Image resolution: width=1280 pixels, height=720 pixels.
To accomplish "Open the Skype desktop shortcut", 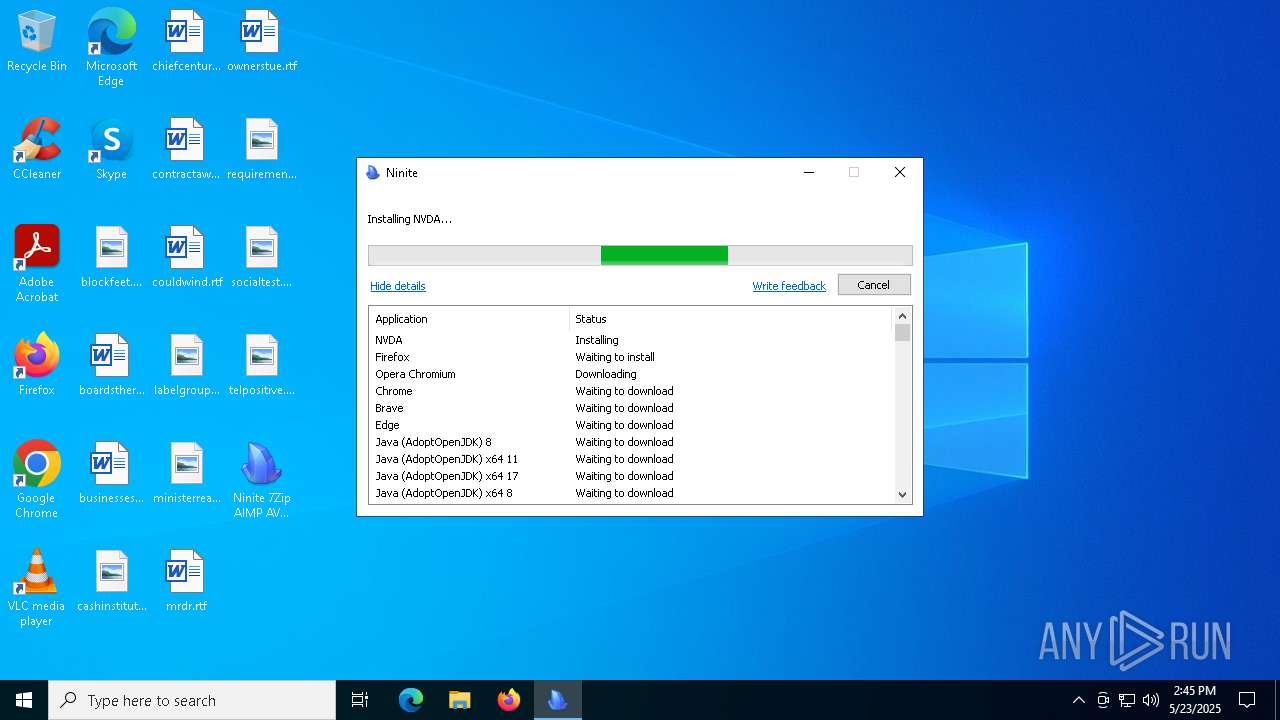I will [111, 150].
